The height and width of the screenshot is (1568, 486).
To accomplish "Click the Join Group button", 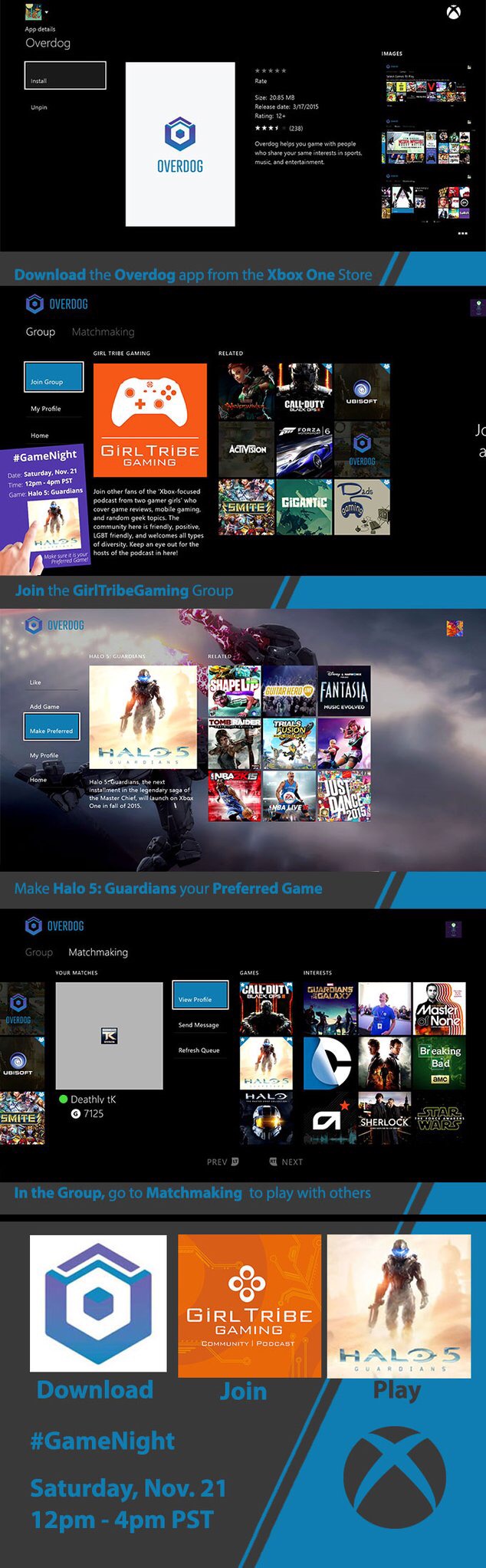I will click(x=54, y=376).
